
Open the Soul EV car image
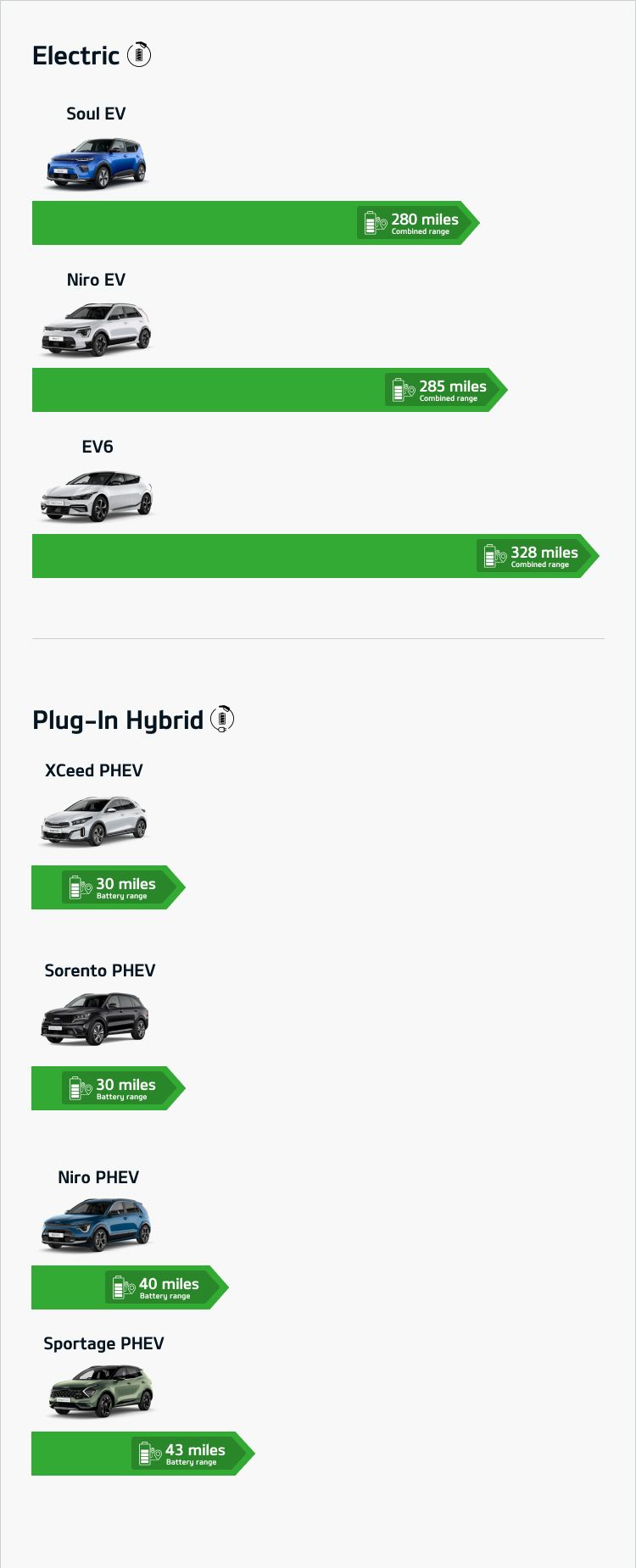coord(97,164)
